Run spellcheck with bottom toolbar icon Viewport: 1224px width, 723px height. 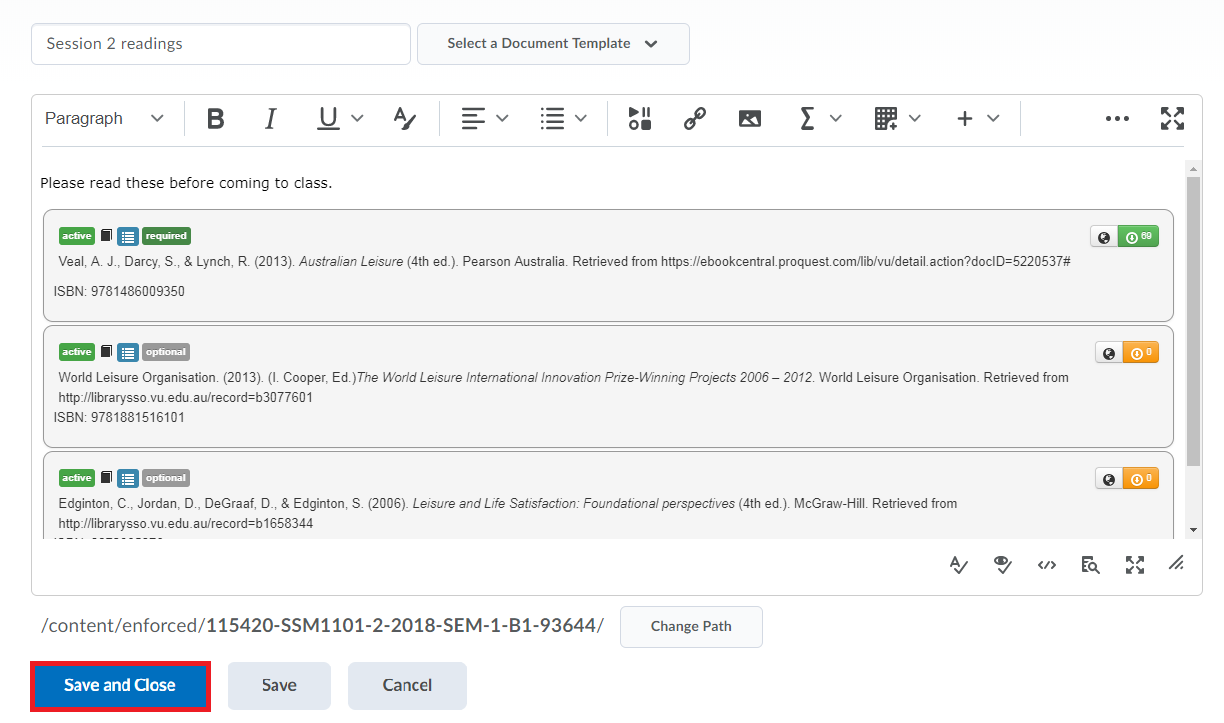[959, 565]
